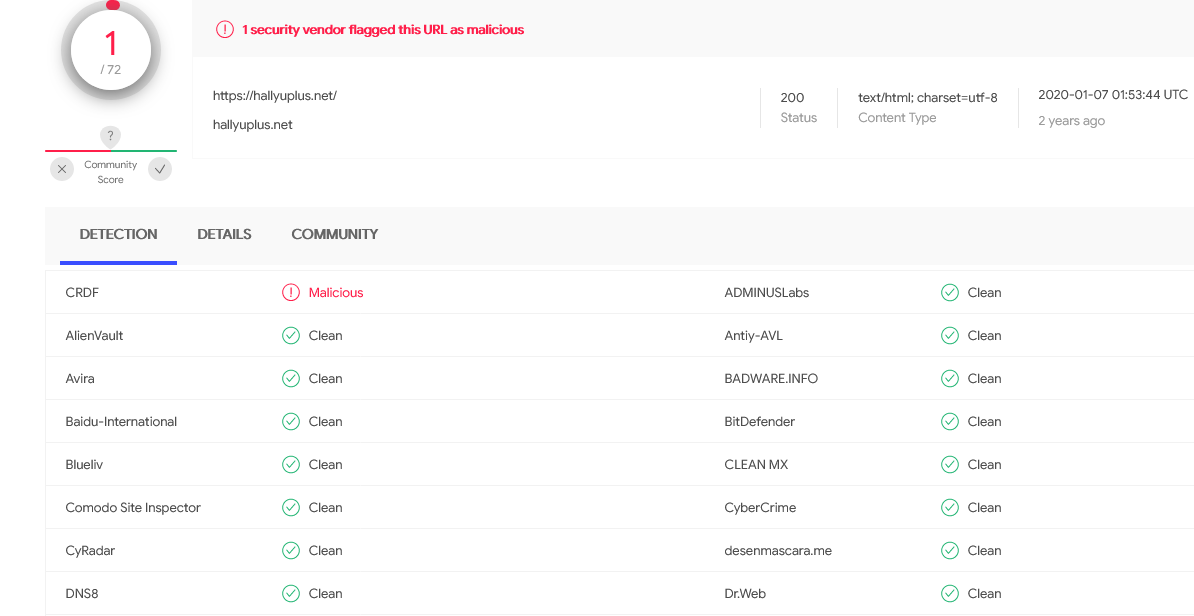
Task: Open the DETECTION tab
Action: [118, 235]
